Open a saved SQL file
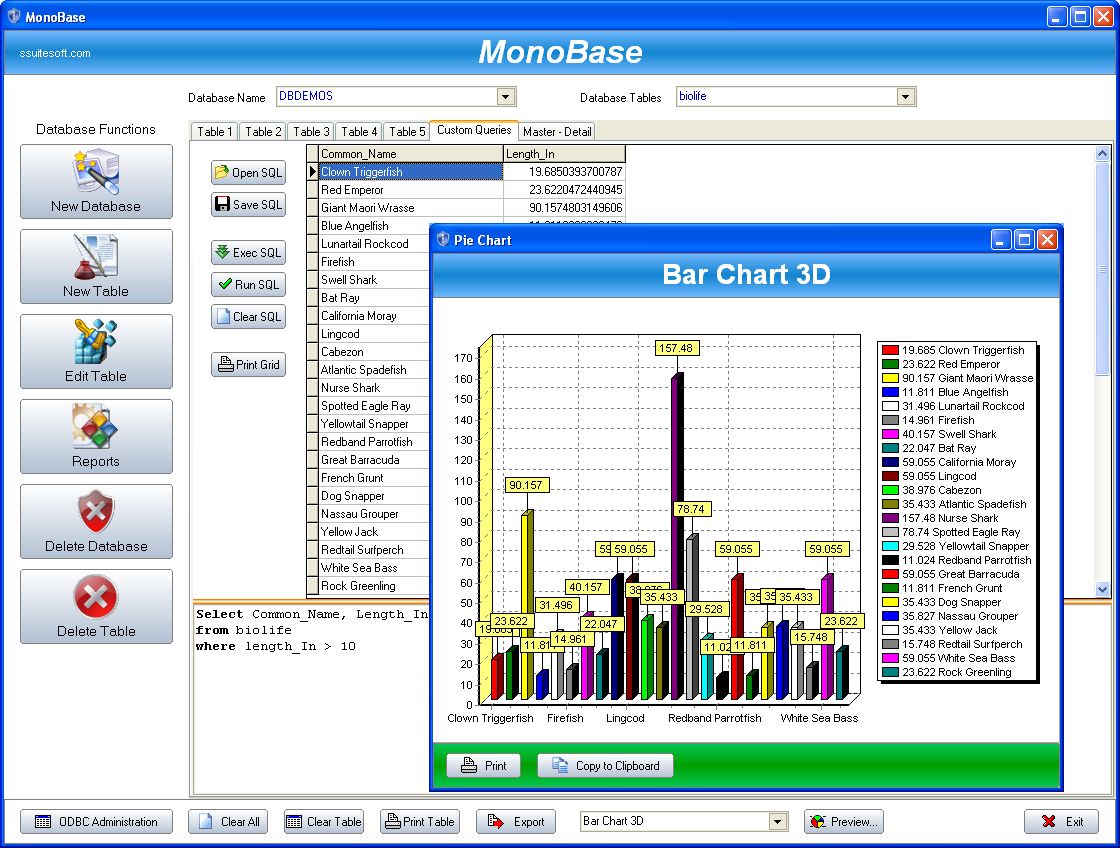This screenshot has width=1120, height=848. pos(248,172)
